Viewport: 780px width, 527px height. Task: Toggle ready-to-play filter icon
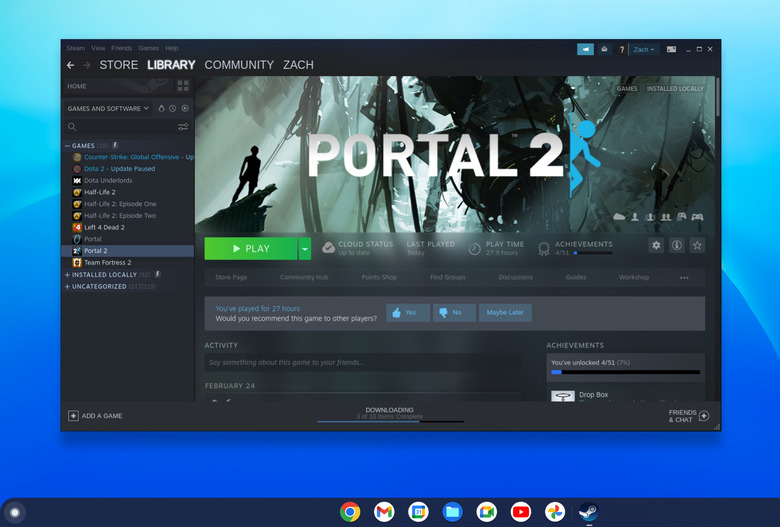tap(185, 108)
